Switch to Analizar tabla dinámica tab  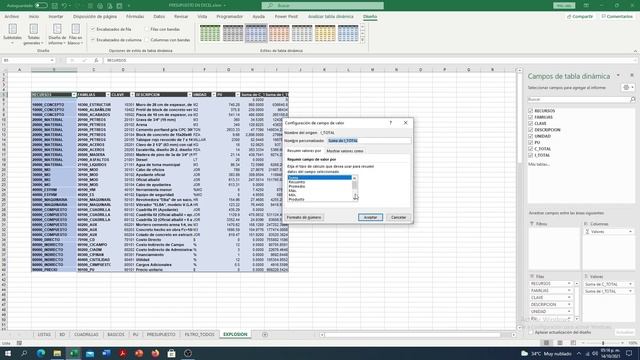click(x=331, y=17)
